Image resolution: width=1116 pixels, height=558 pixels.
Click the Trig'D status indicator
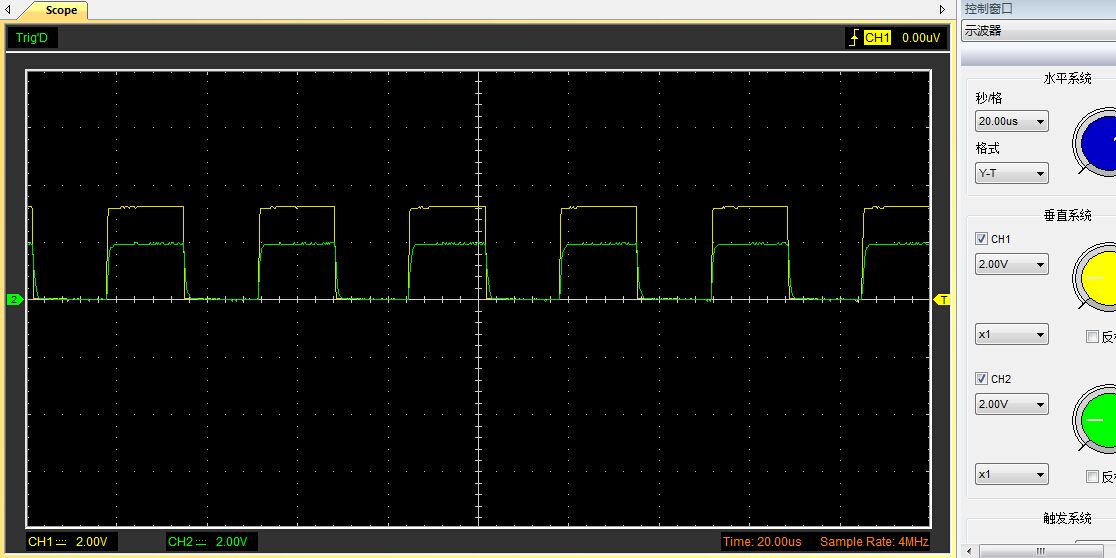tap(31, 38)
